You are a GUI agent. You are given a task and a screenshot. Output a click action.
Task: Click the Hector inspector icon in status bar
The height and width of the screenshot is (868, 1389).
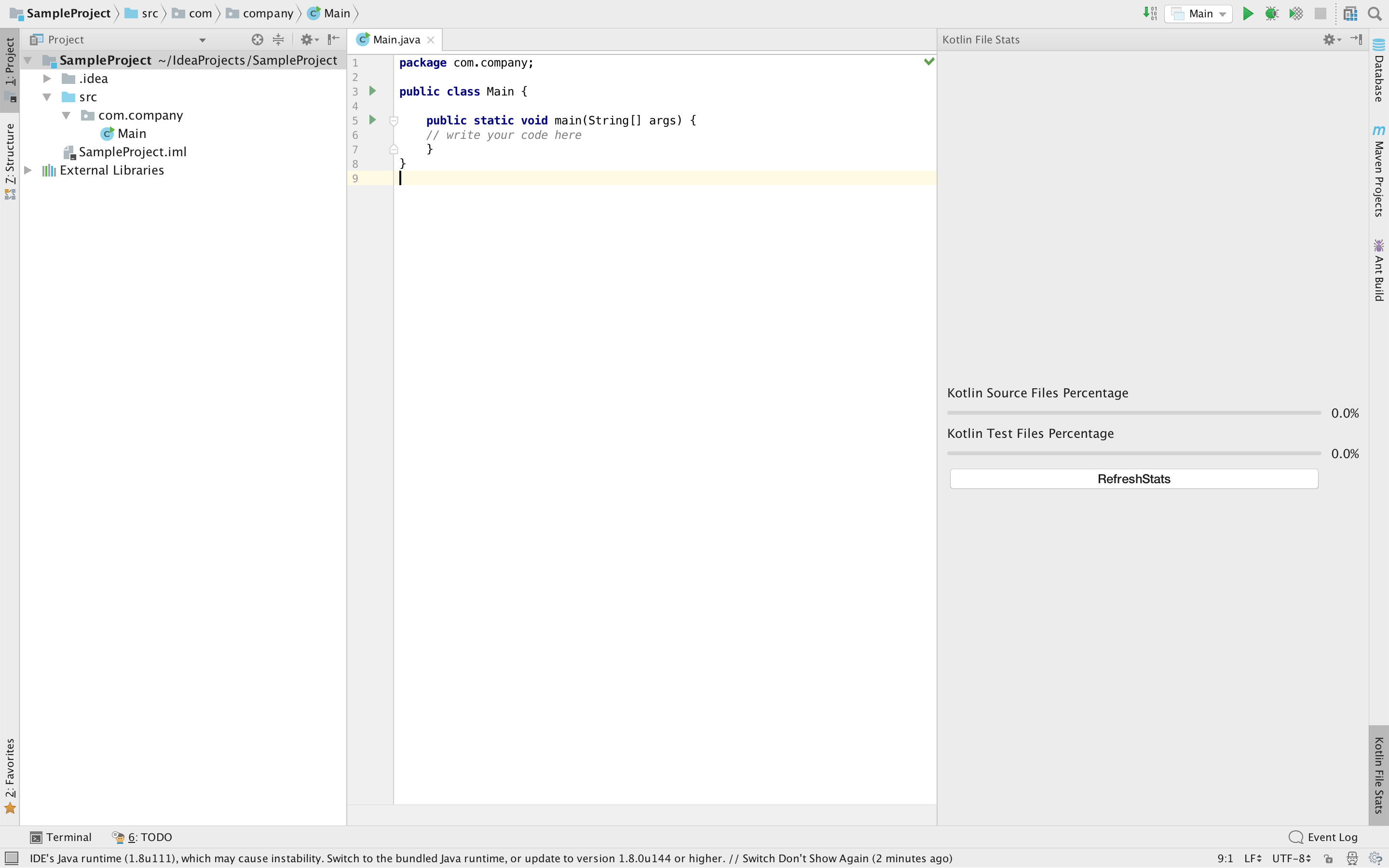click(x=1352, y=858)
